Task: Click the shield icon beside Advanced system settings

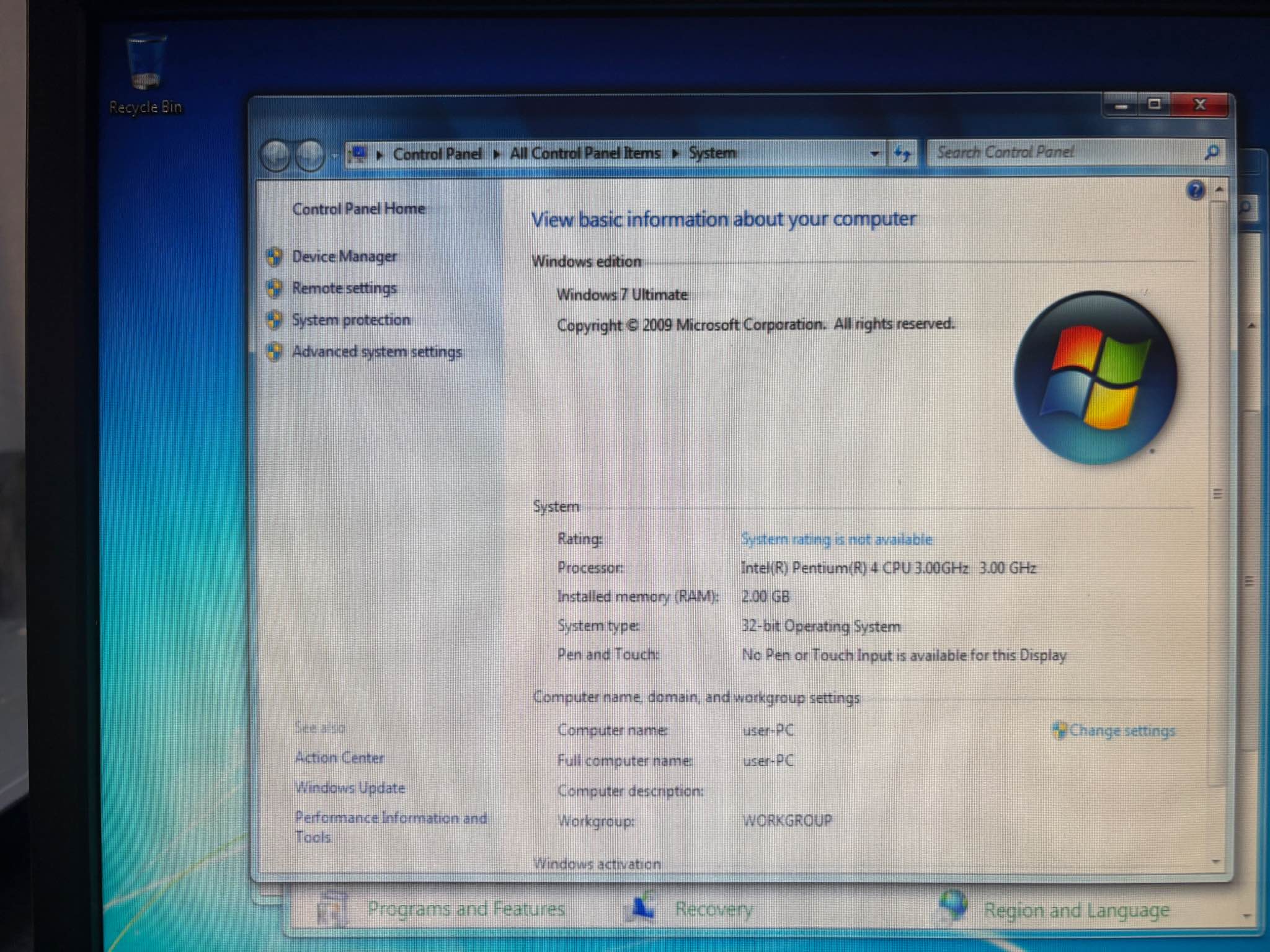Action: (275, 351)
